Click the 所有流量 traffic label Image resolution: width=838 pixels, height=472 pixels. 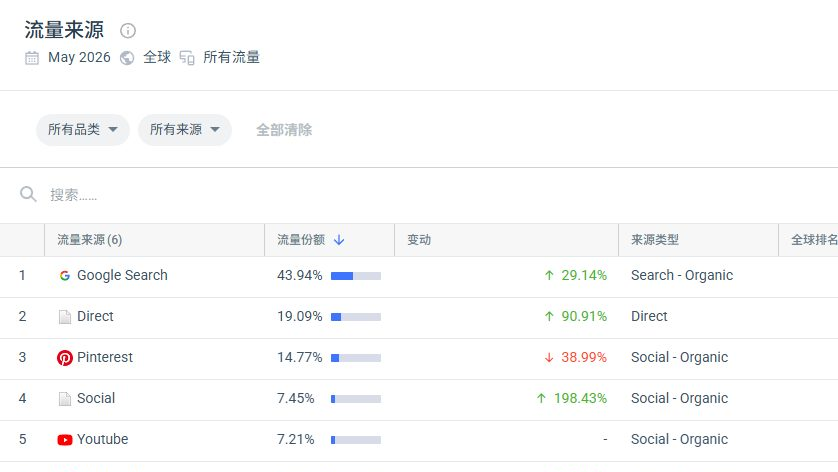231,57
